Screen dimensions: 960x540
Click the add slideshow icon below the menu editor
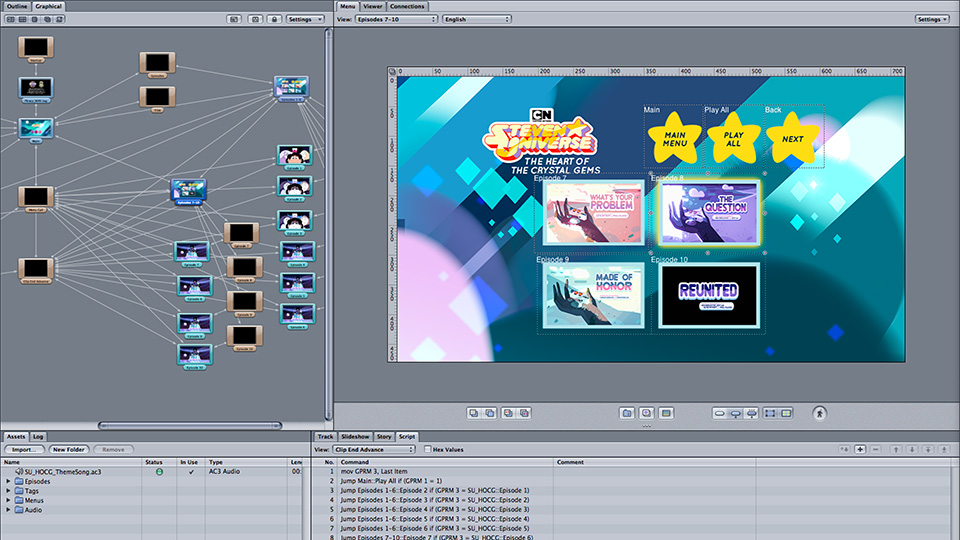(647, 413)
